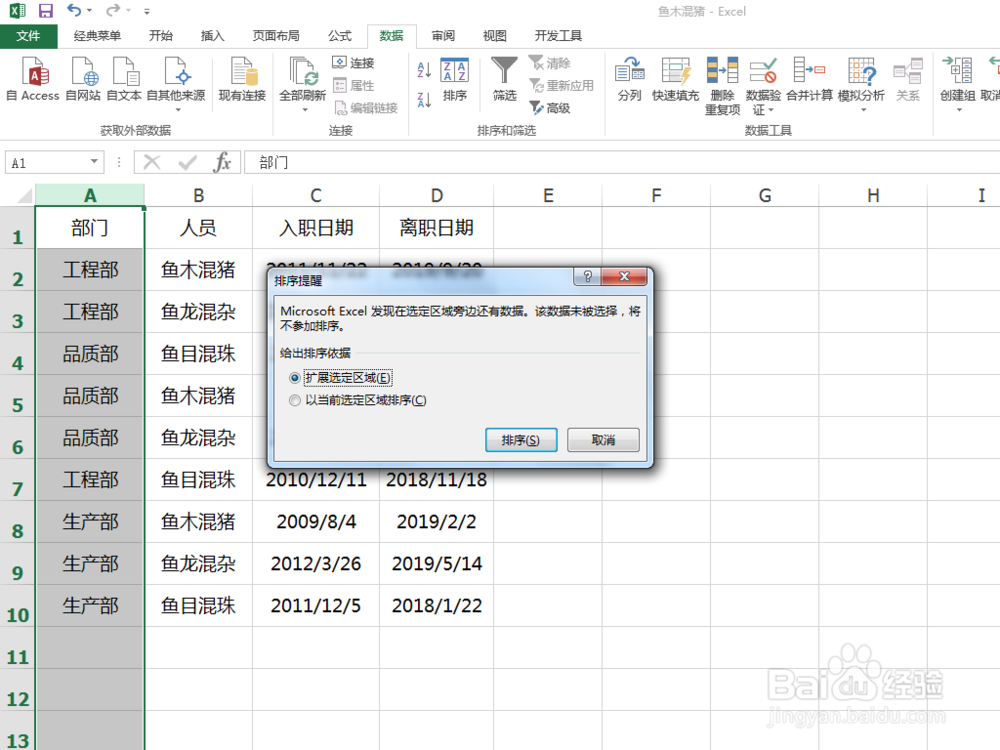Click the 排序(S) button in dialog
This screenshot has width=1000, height=750.
click(x=521, y=440)
